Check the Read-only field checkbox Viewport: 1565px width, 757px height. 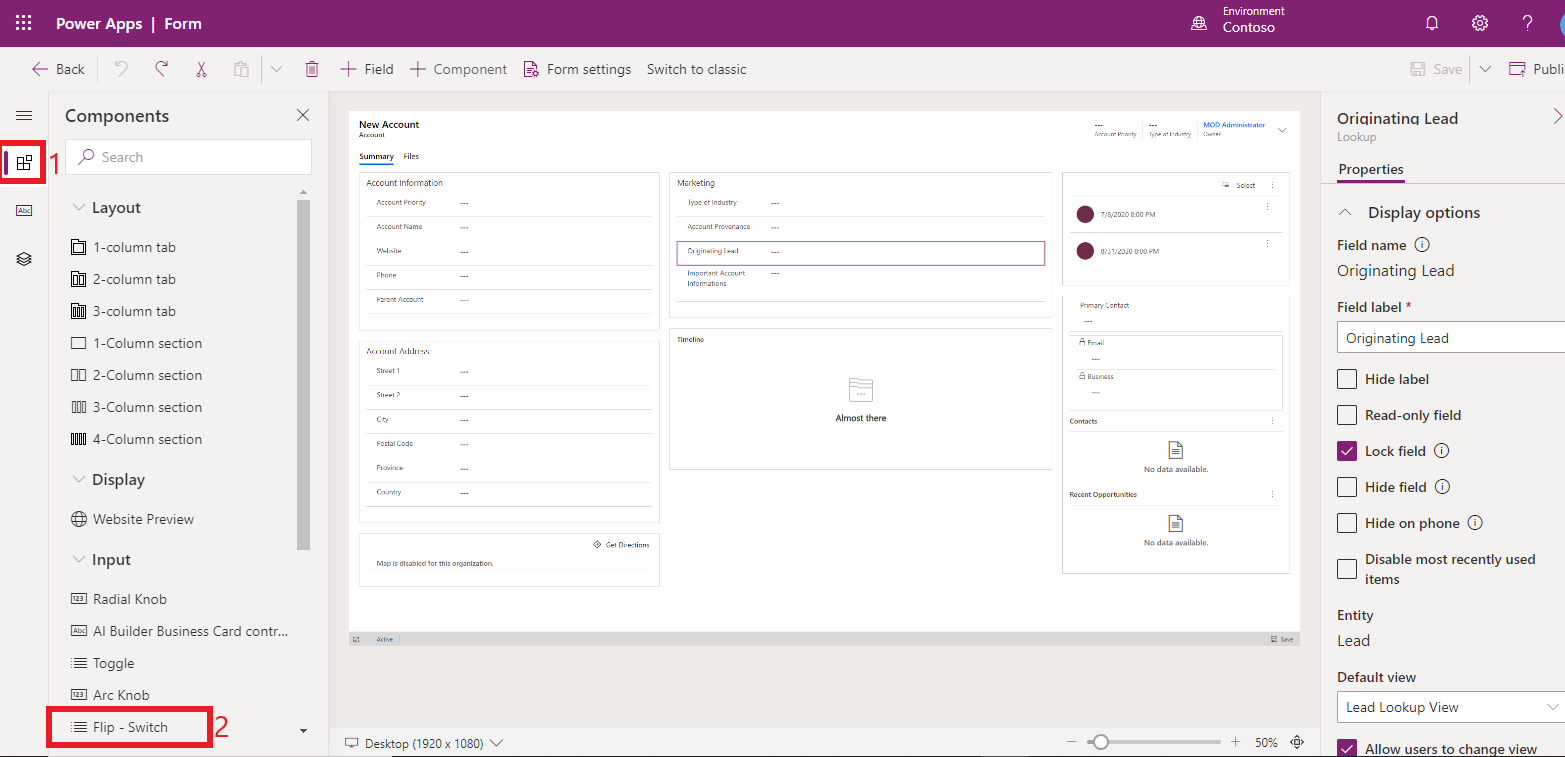point(1347,415)
